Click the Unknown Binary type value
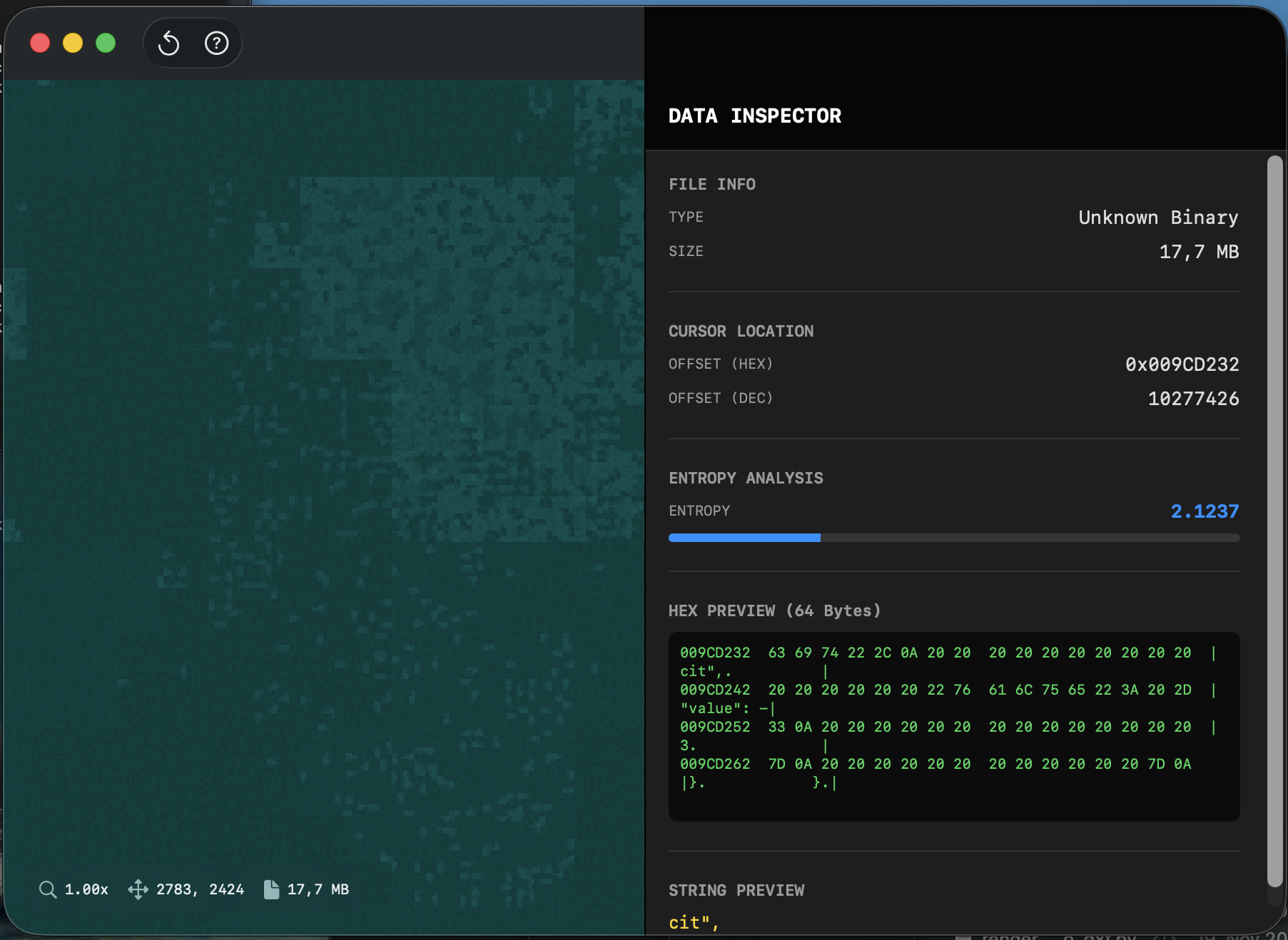1288x940 pixels. pos(1158,218)
